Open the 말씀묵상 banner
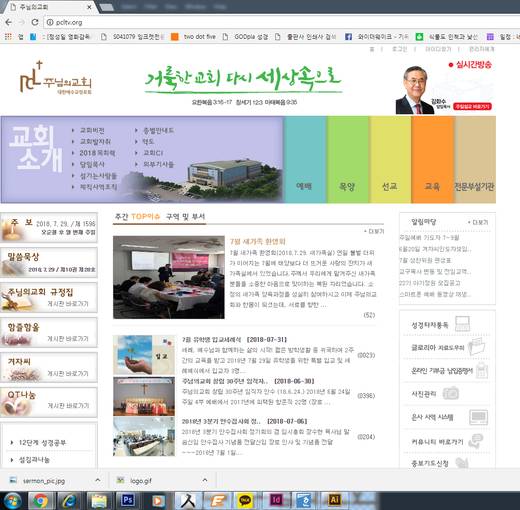The width and height of the screenshot is (520, 510). point(49,262)
